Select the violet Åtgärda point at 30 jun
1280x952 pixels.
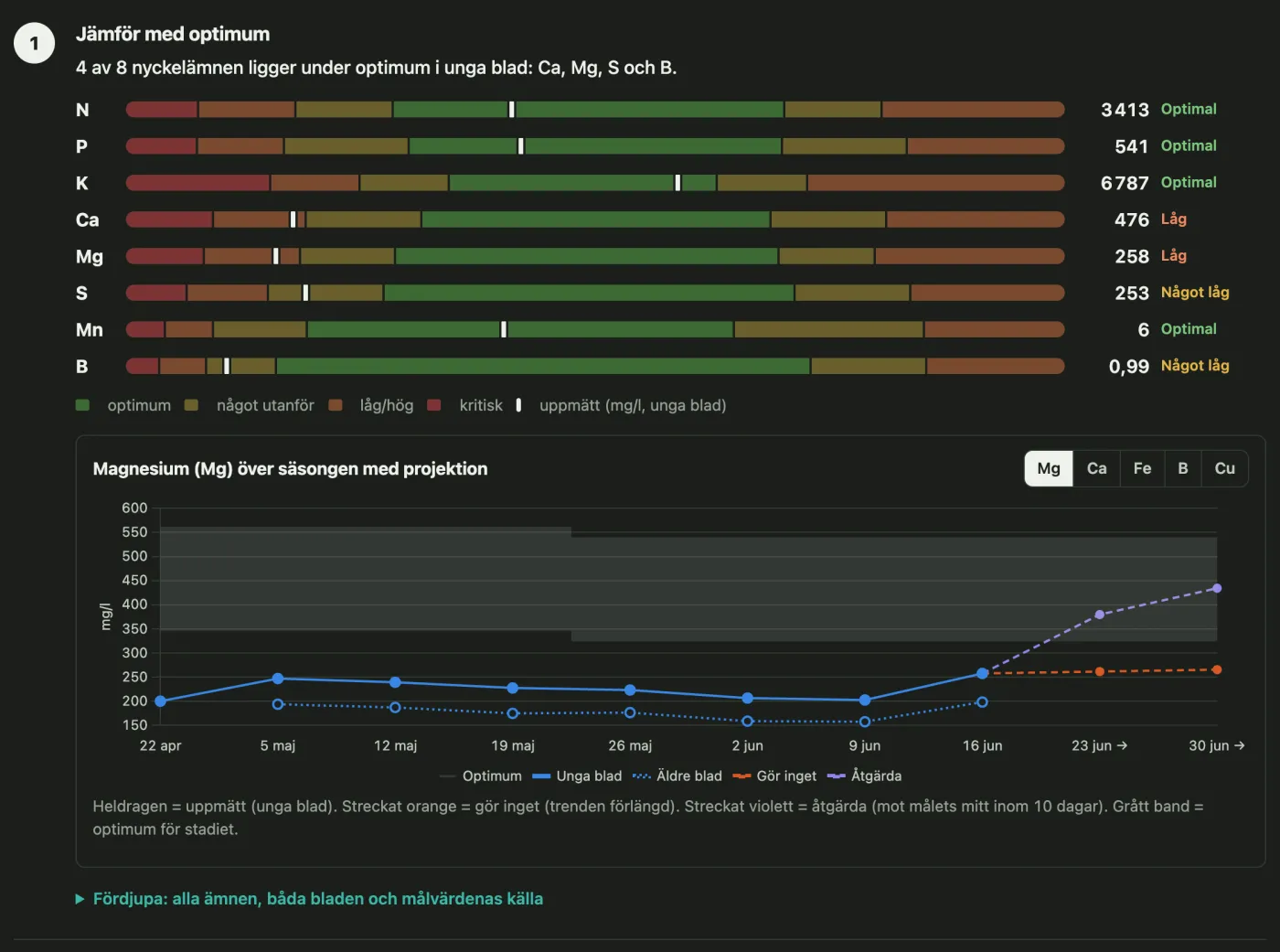(x=1217, y=588)
